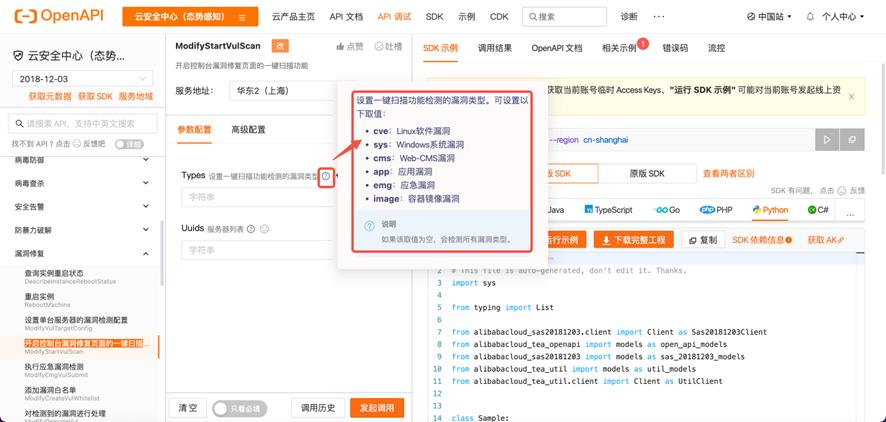The width and height of the screenshot is (886, 422).
Task: Click the info icon next to SDK 依赖信息
Action: (x=789, y=240)
